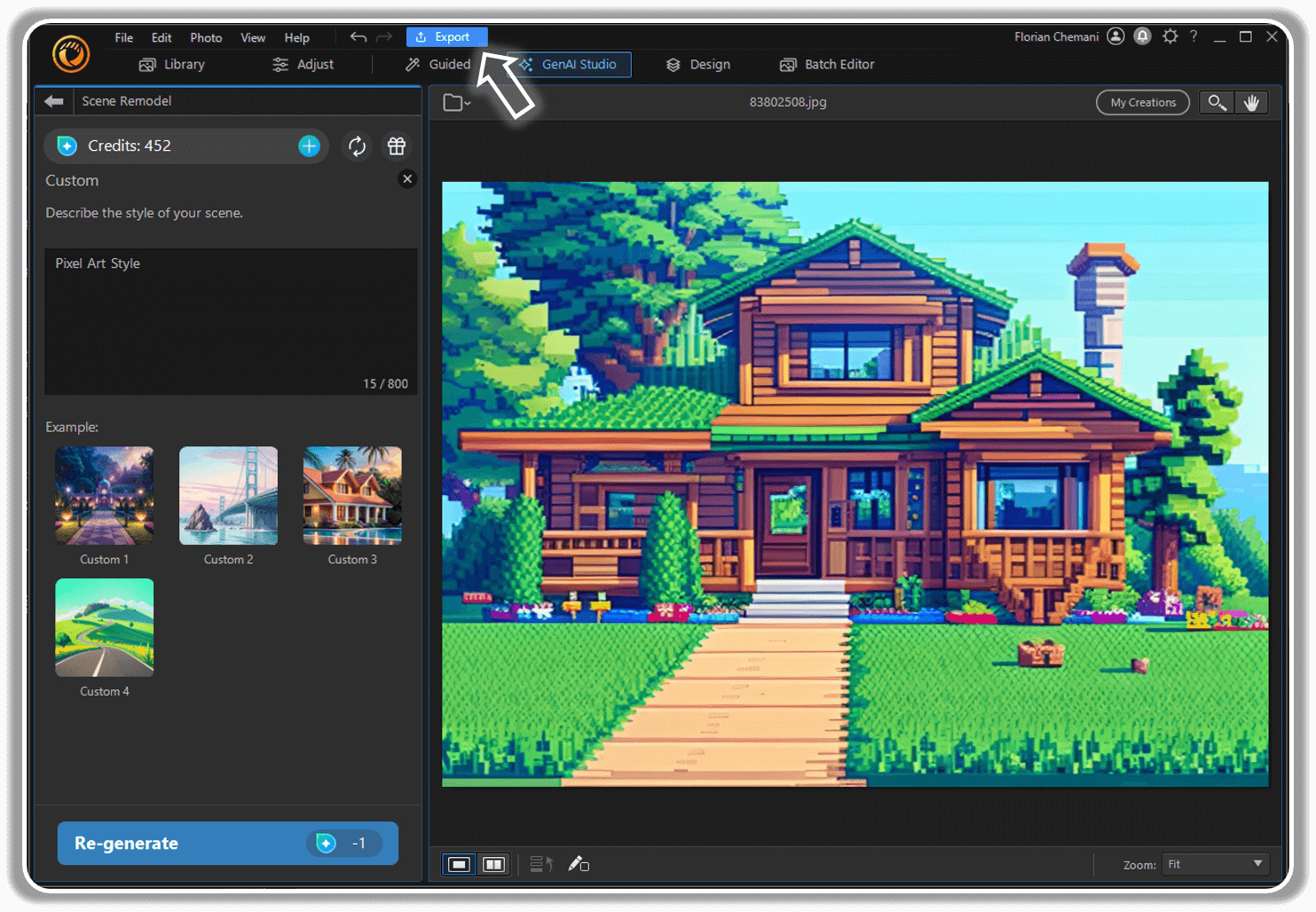Click the blue plus to buy credits
Viewport: 1316px width, 912px height.
tap(308, 145)
